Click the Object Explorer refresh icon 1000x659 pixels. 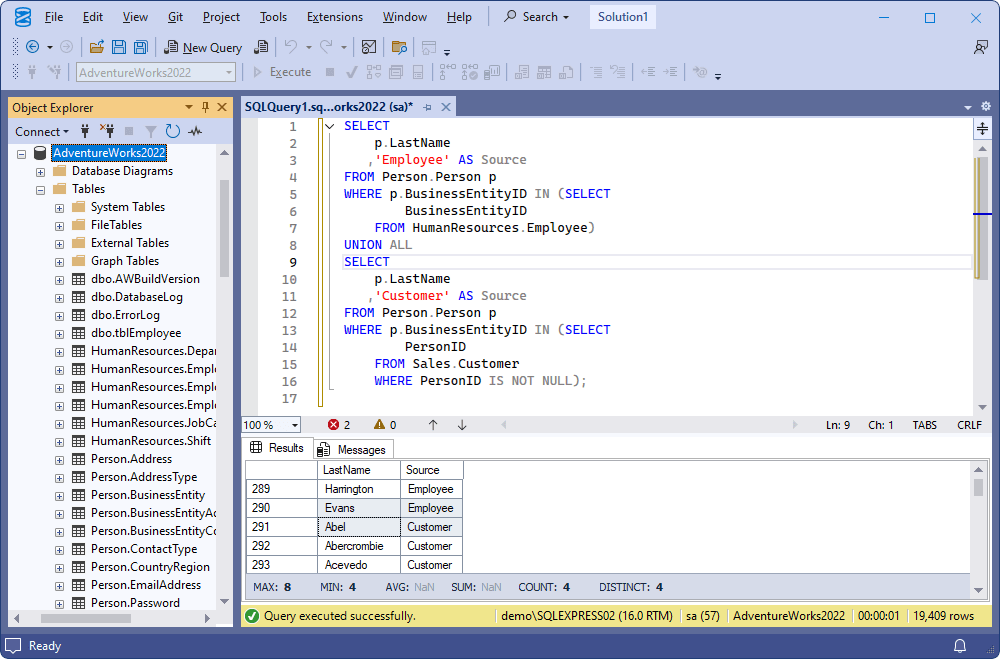(172, 131)
